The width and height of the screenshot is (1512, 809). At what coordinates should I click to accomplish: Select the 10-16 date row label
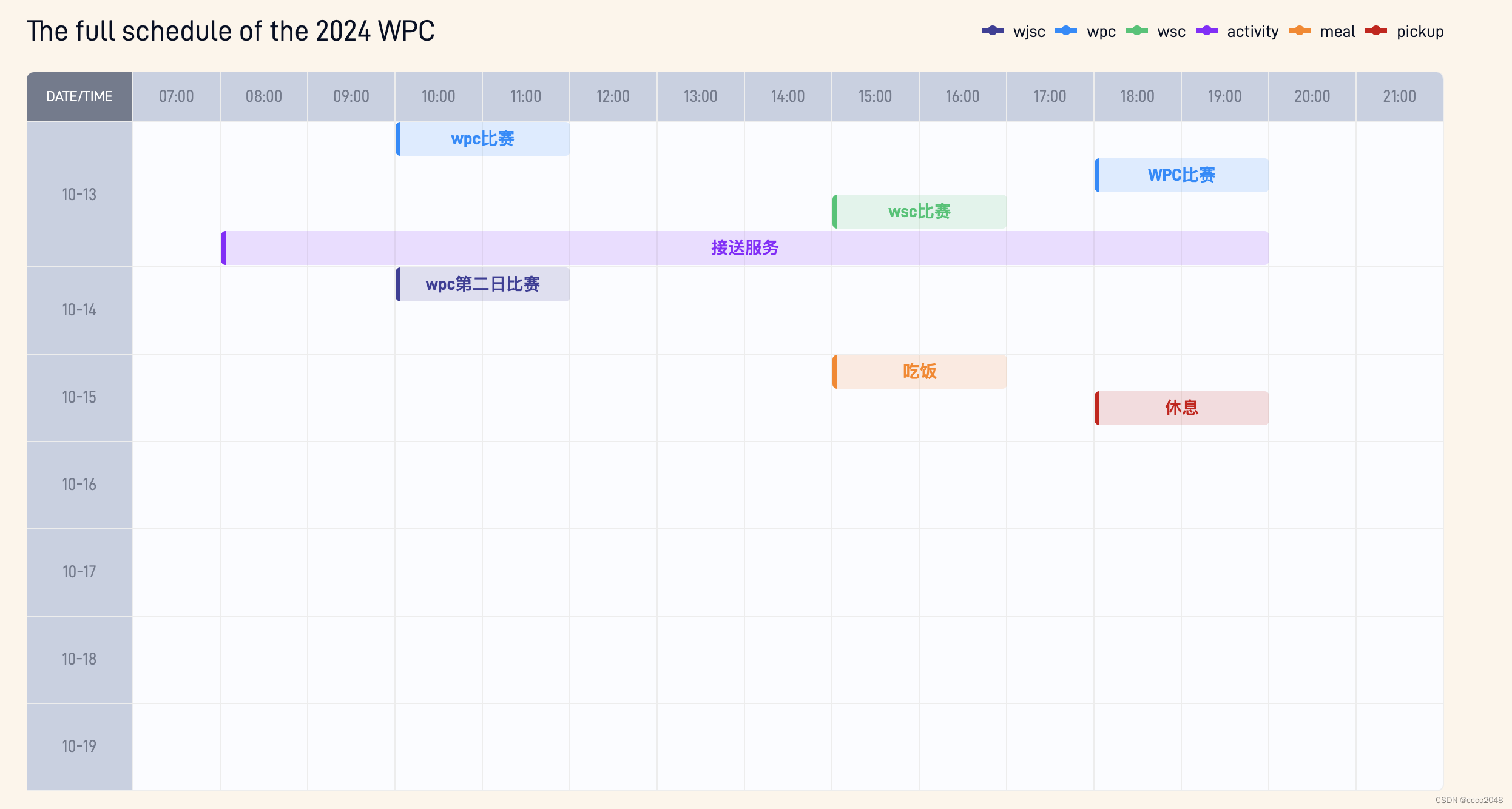pyautogui.click(x=79, y=485)
